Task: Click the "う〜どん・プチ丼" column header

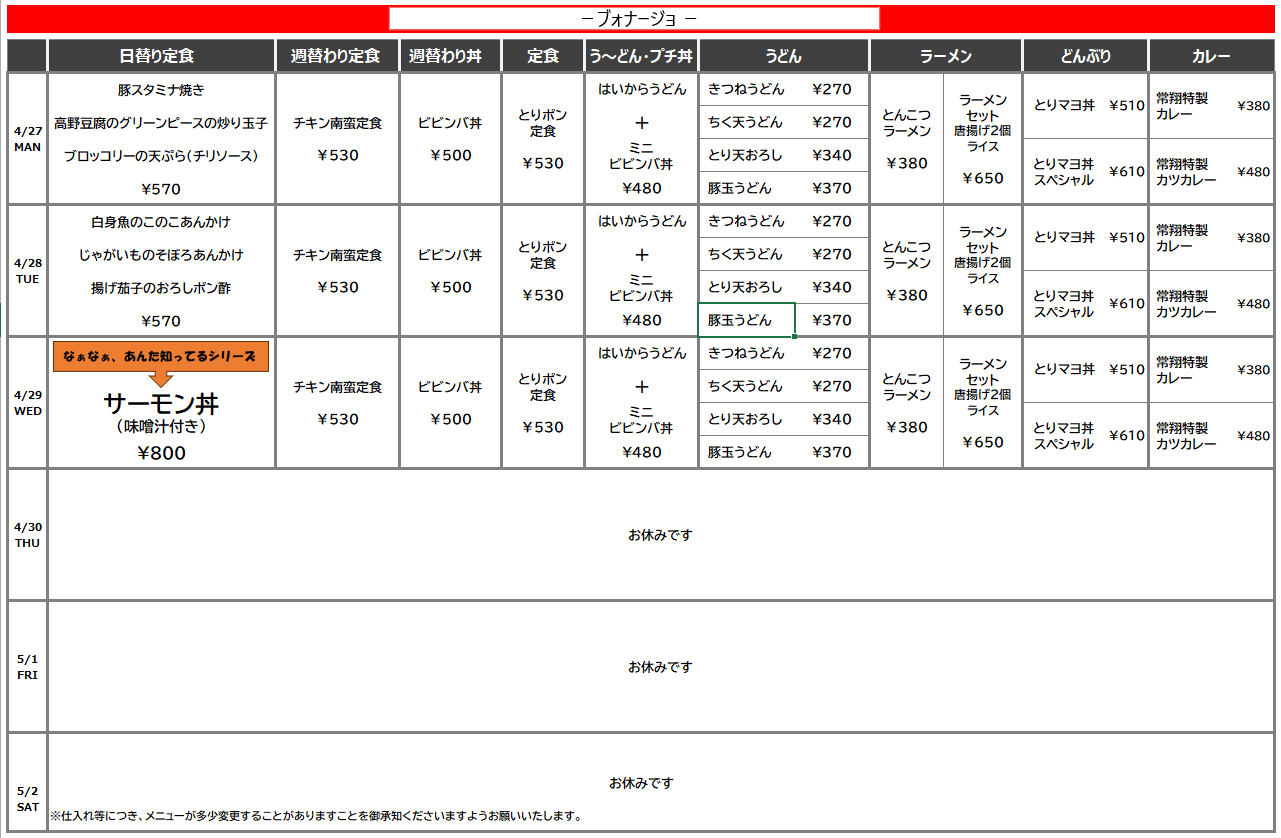Action: click(x=641, y=56)
